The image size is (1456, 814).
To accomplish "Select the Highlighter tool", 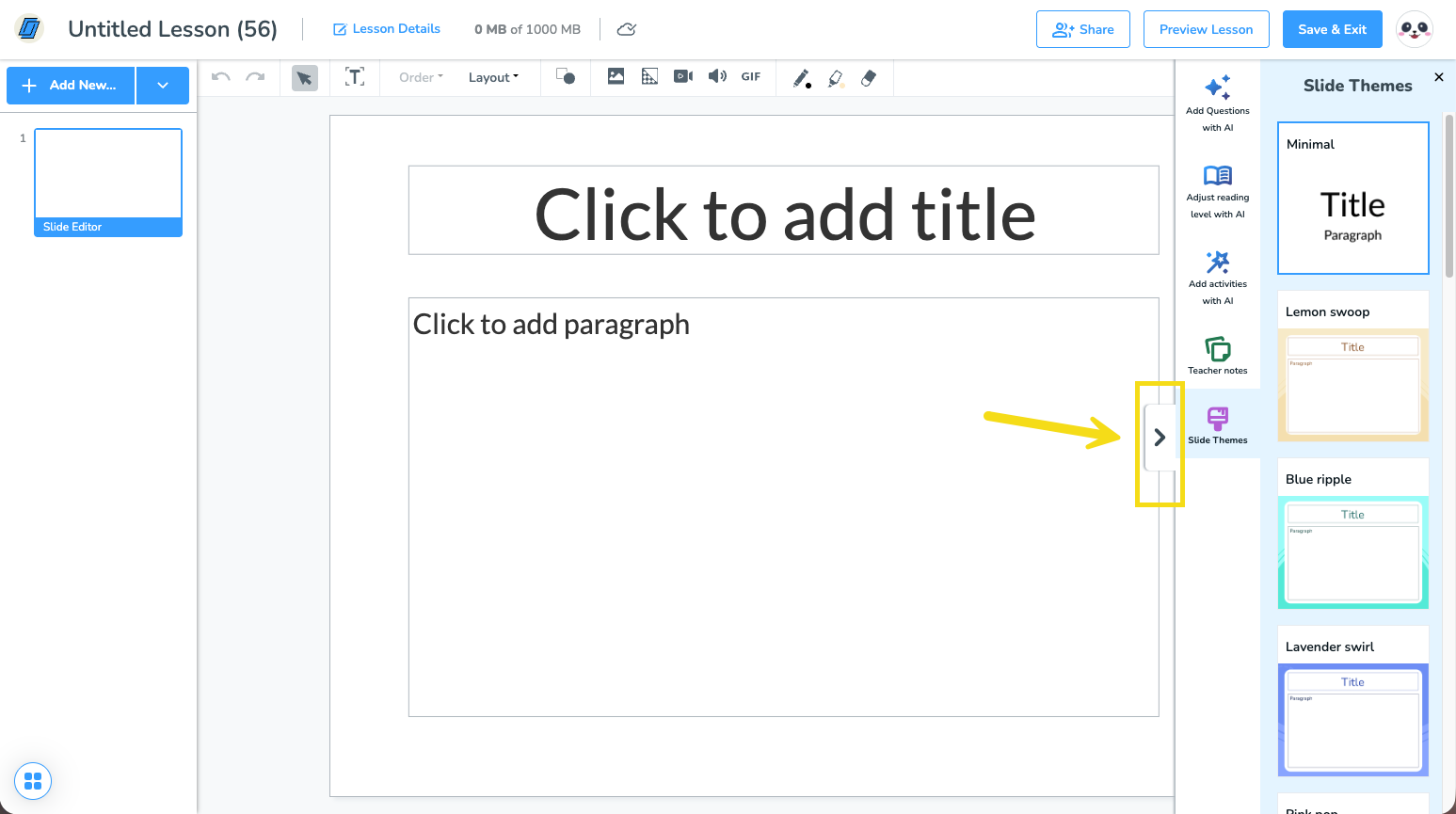I will (x=836, y=78).
